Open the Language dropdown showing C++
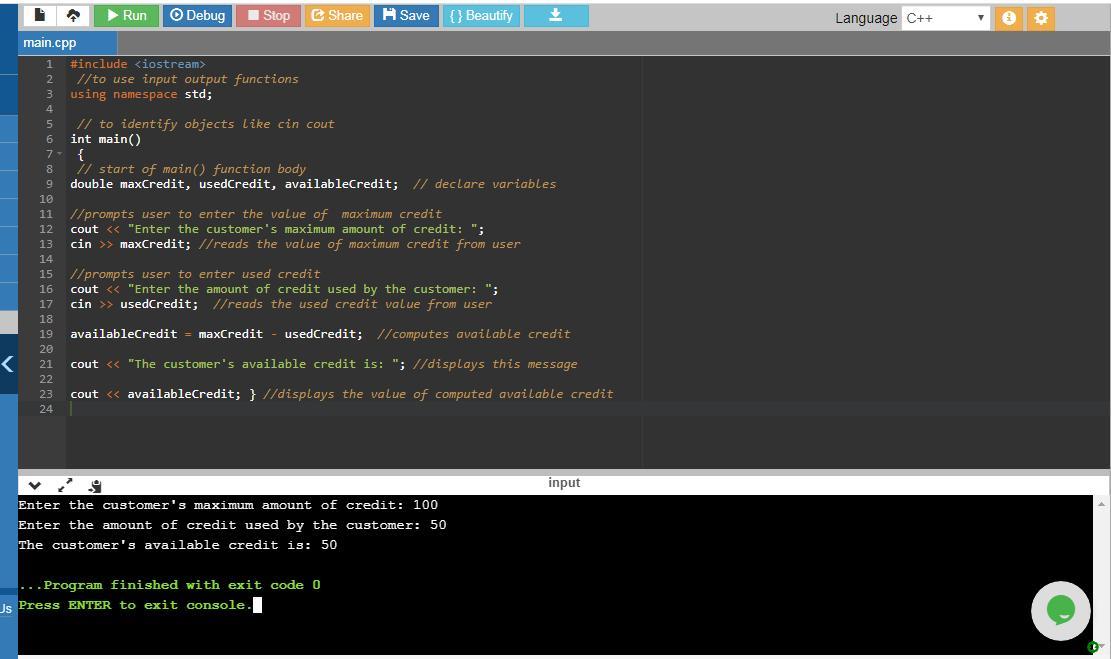 tap(945, 18)
